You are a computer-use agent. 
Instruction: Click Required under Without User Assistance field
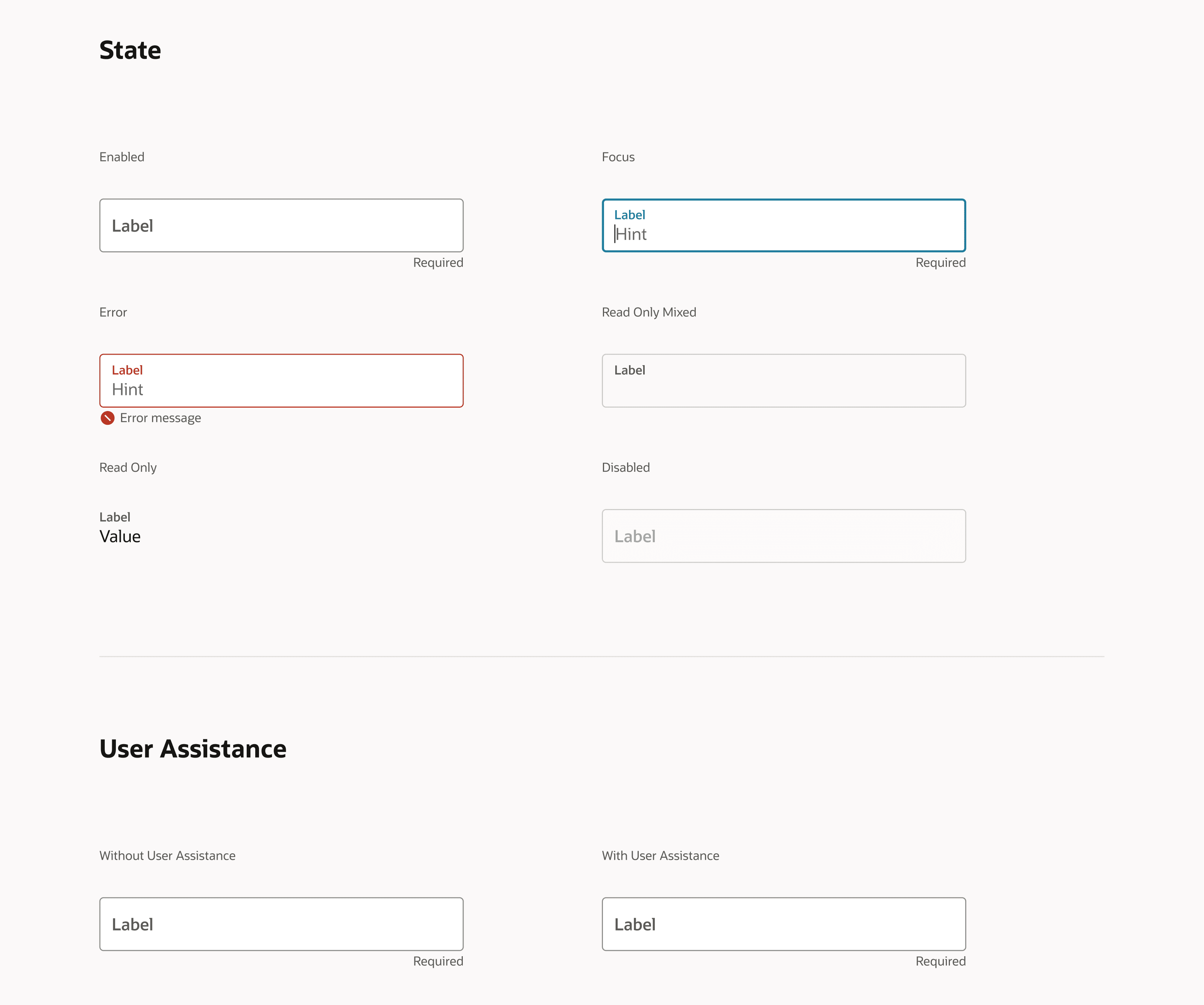(x=438, y=961)
